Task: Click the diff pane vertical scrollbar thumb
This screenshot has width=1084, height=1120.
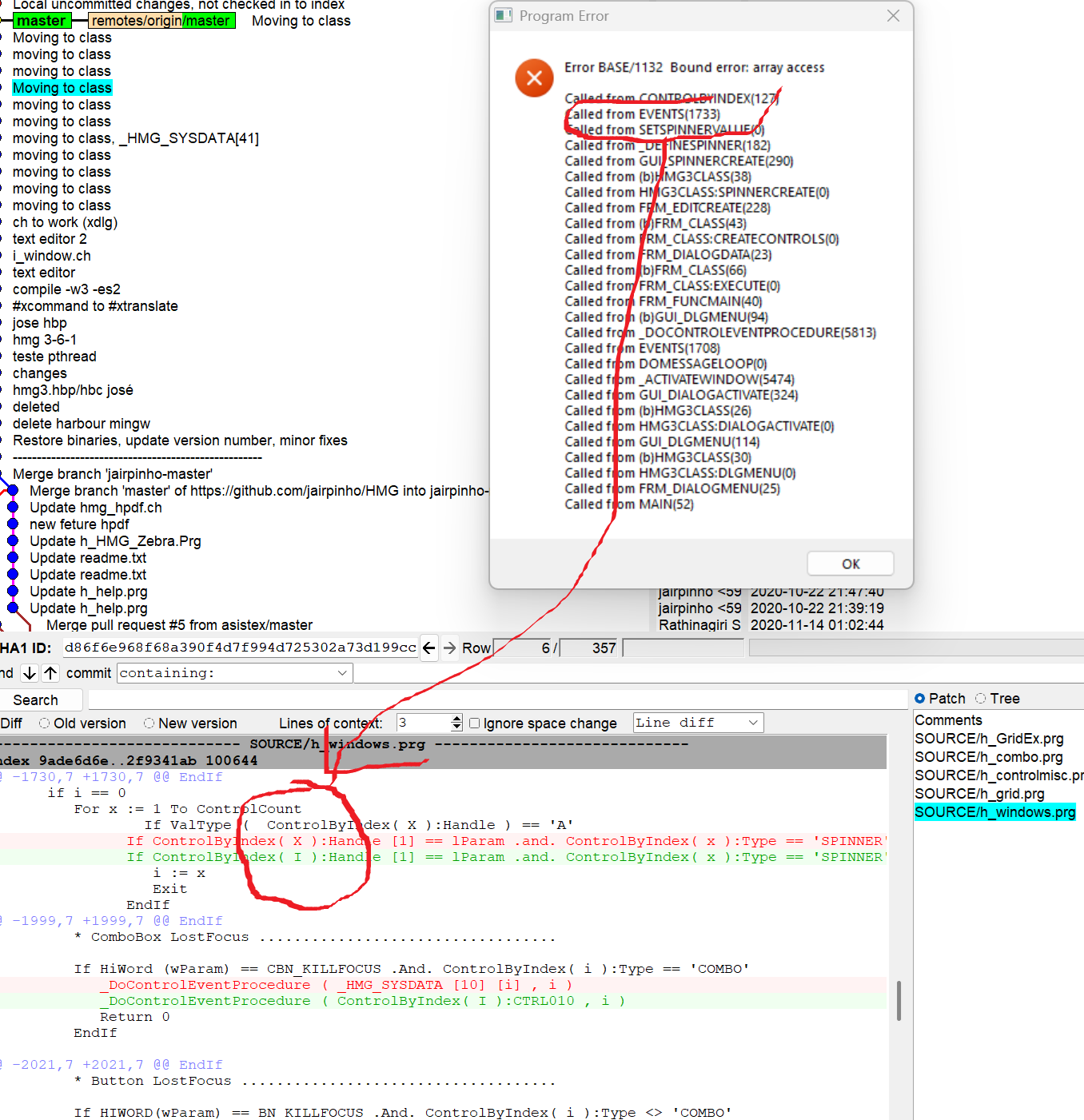Action: click(899, 1000)
